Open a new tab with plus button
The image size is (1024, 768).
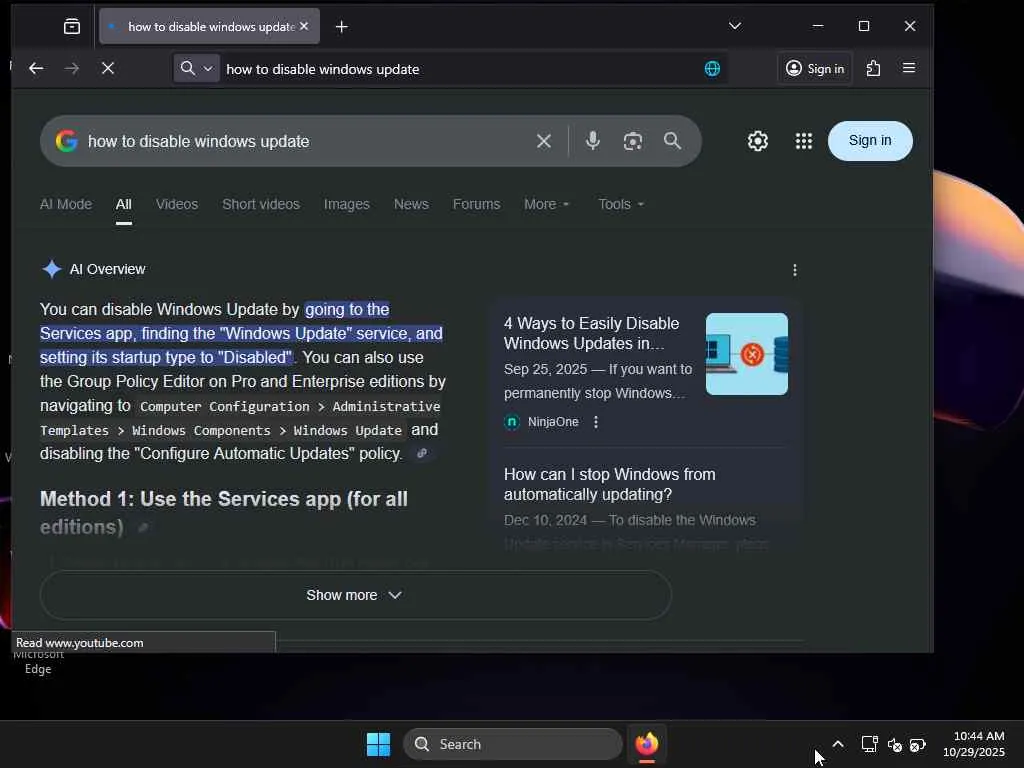(342, 27)
